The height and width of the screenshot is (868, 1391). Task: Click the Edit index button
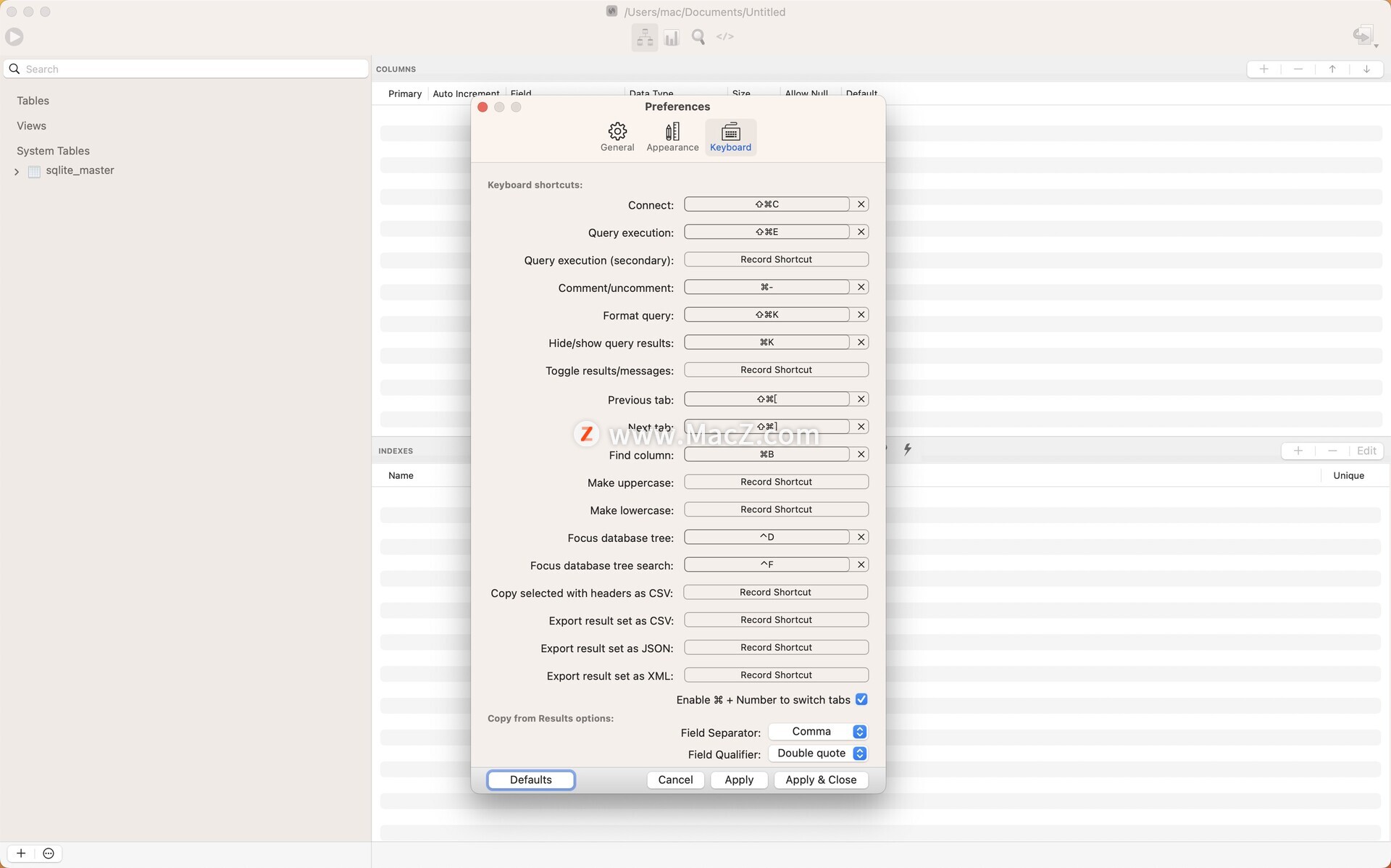point(1366,451)
